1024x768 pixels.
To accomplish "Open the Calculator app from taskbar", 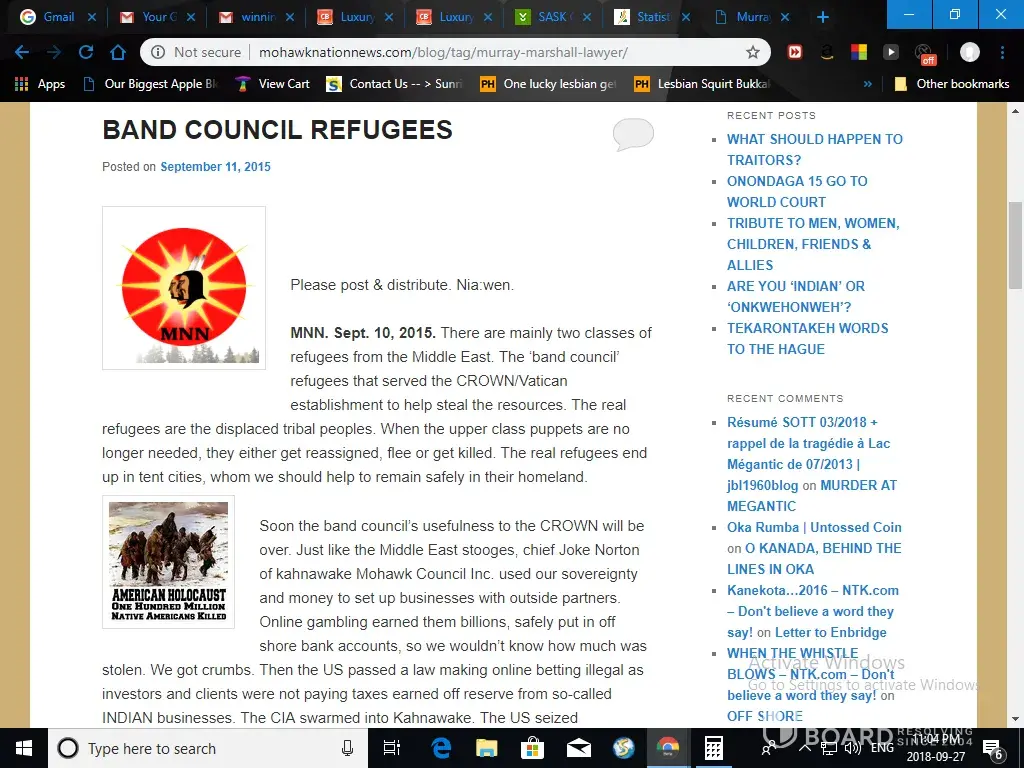I will click(x=714, y=748).
